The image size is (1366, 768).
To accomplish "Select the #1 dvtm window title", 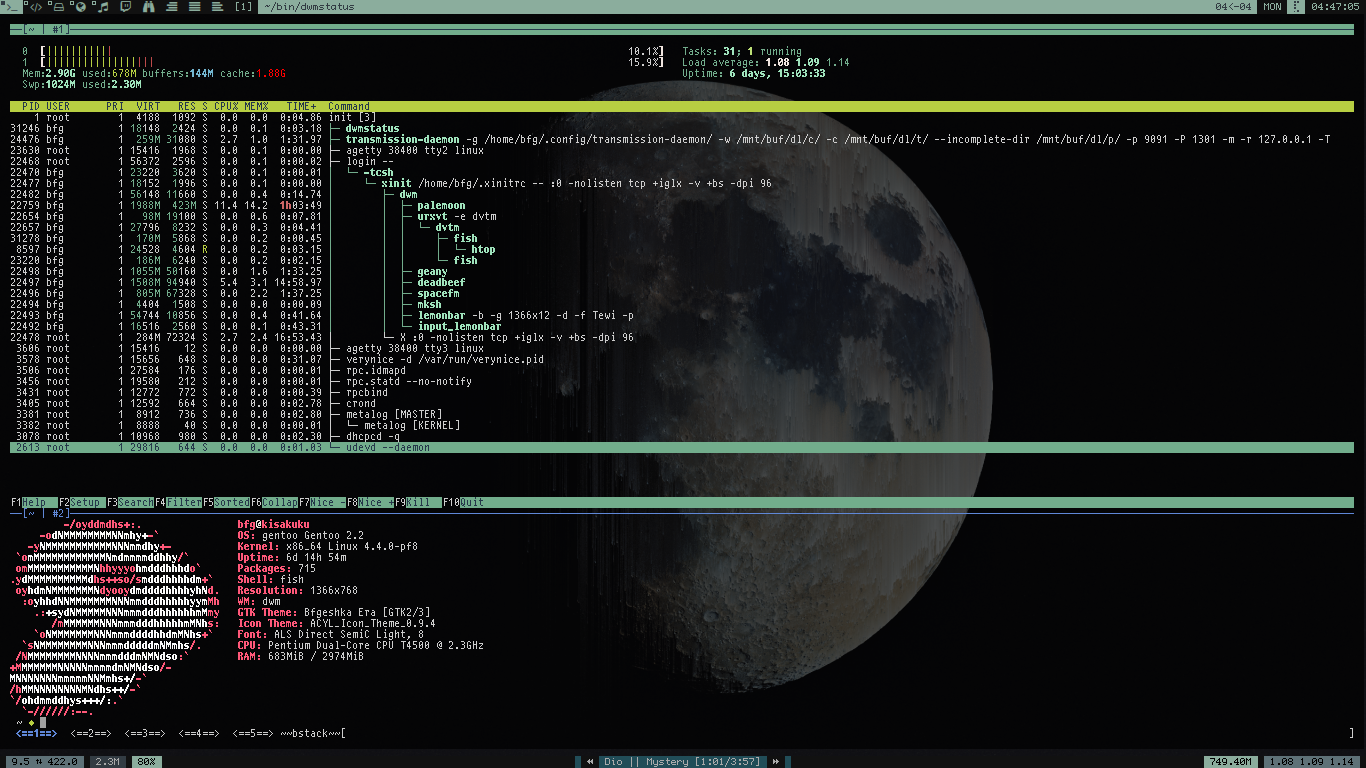I will (60, 30).
